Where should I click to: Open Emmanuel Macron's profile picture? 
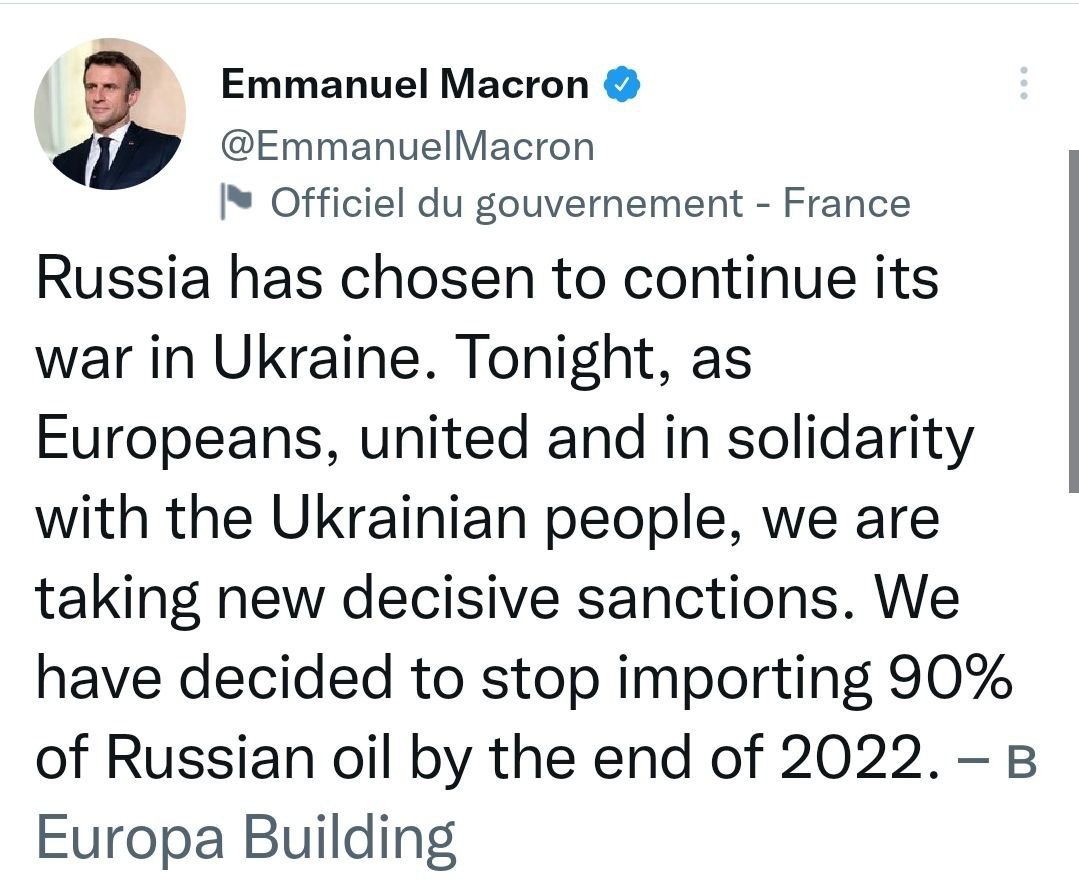pos(110,114)
